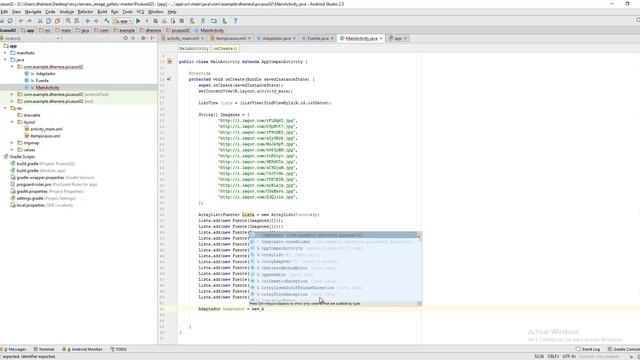The height and width of the screenshot is (360, 640).
Task: Click the Replace icon in toolbar
Action: [x=77, y=21]
